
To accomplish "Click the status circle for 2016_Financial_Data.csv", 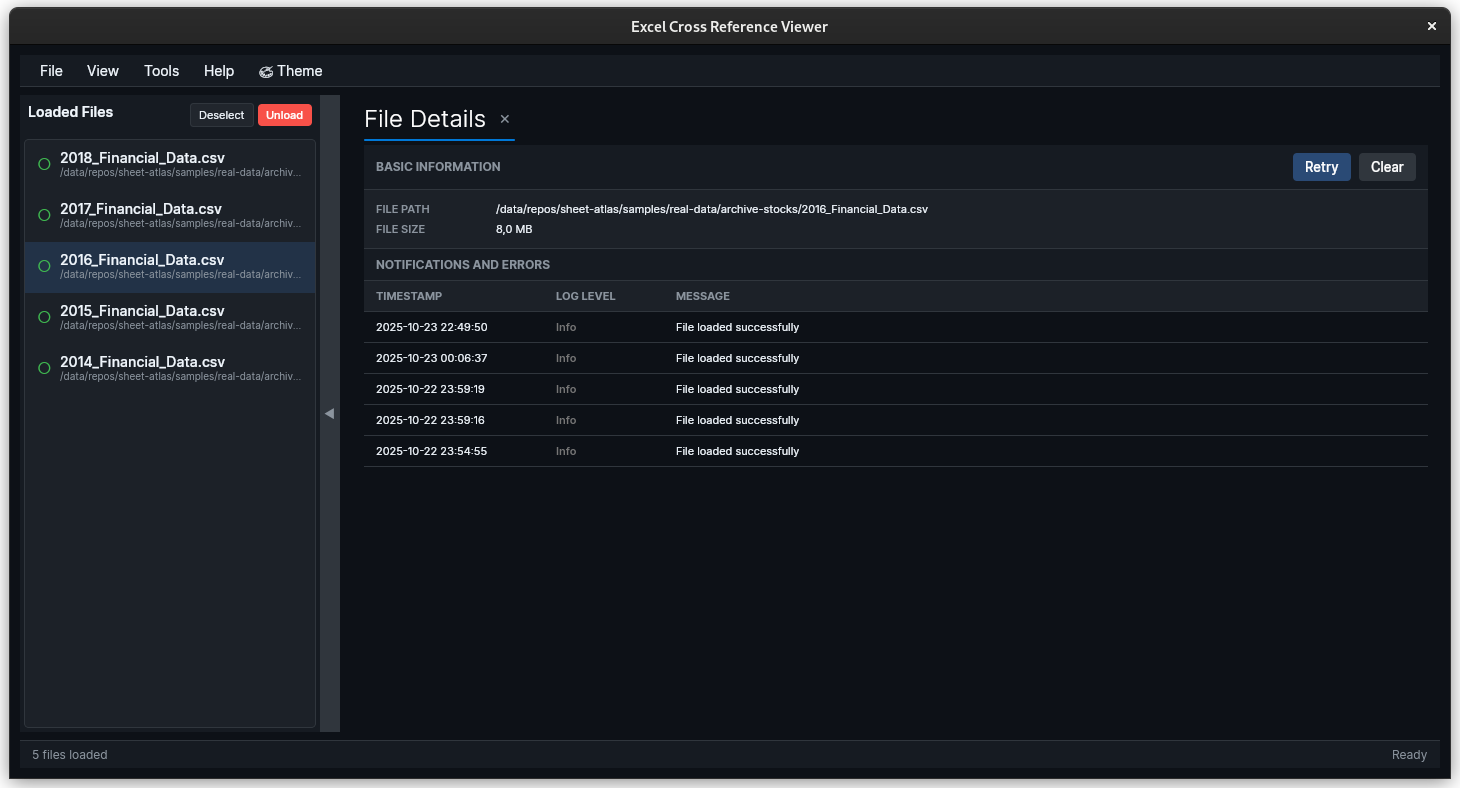I will pos(43,266).
